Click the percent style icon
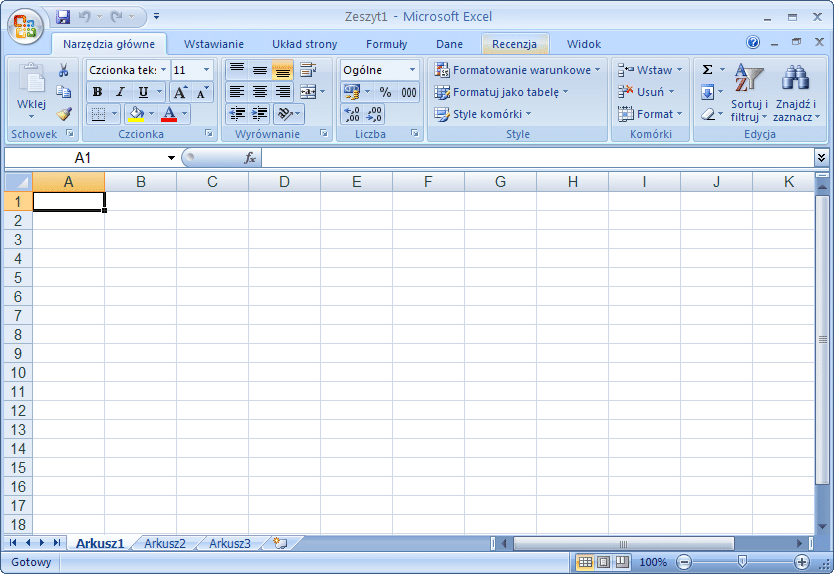 [x=385, y=92]
